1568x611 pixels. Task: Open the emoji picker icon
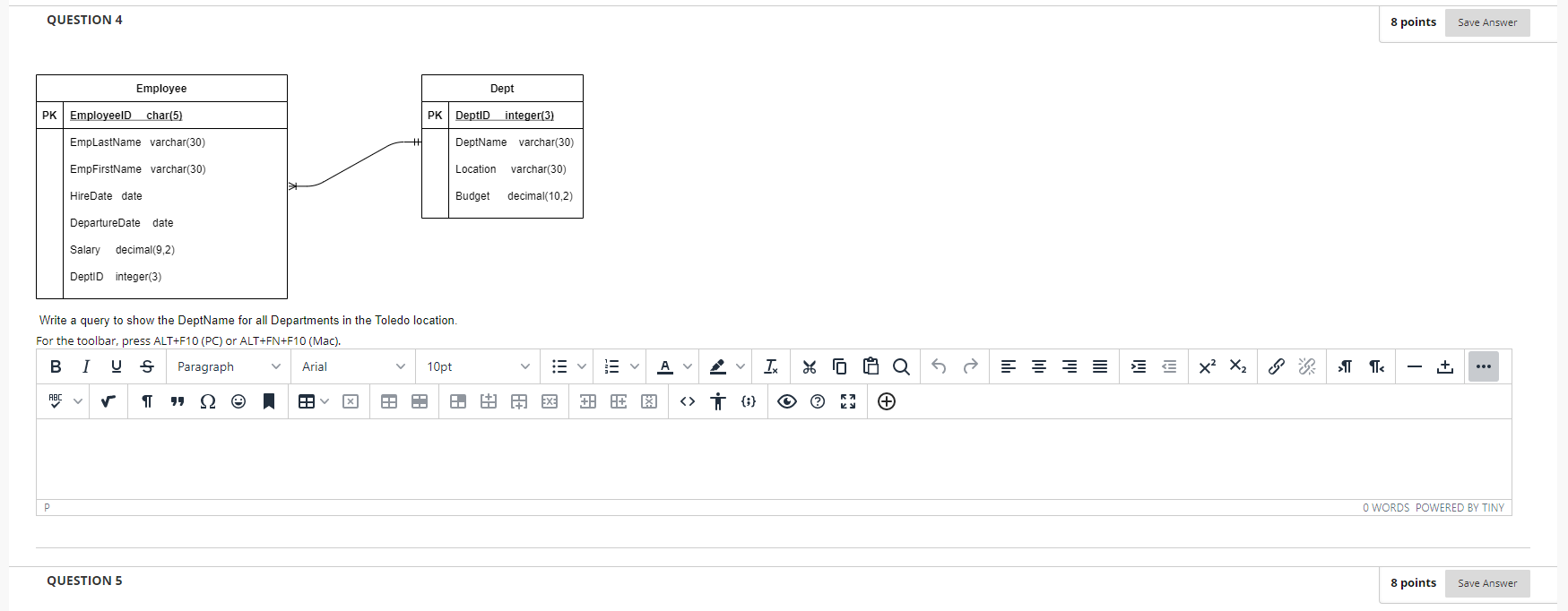238,401
